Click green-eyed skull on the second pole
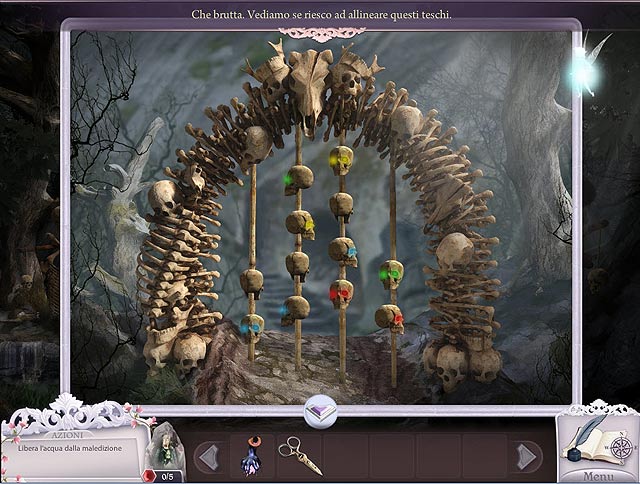Viewport: 640px width, 484px height. point(297,180)
